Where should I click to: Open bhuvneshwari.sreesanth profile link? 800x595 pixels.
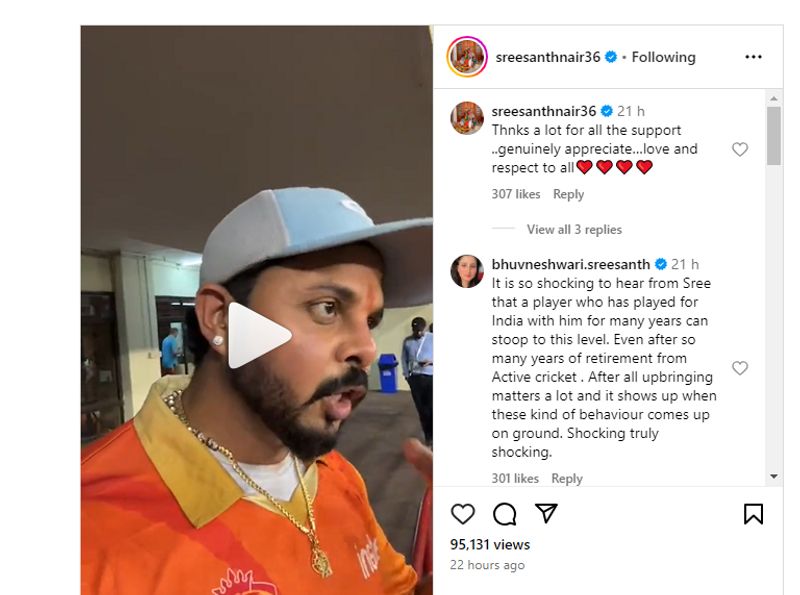[x=570, y=264]
